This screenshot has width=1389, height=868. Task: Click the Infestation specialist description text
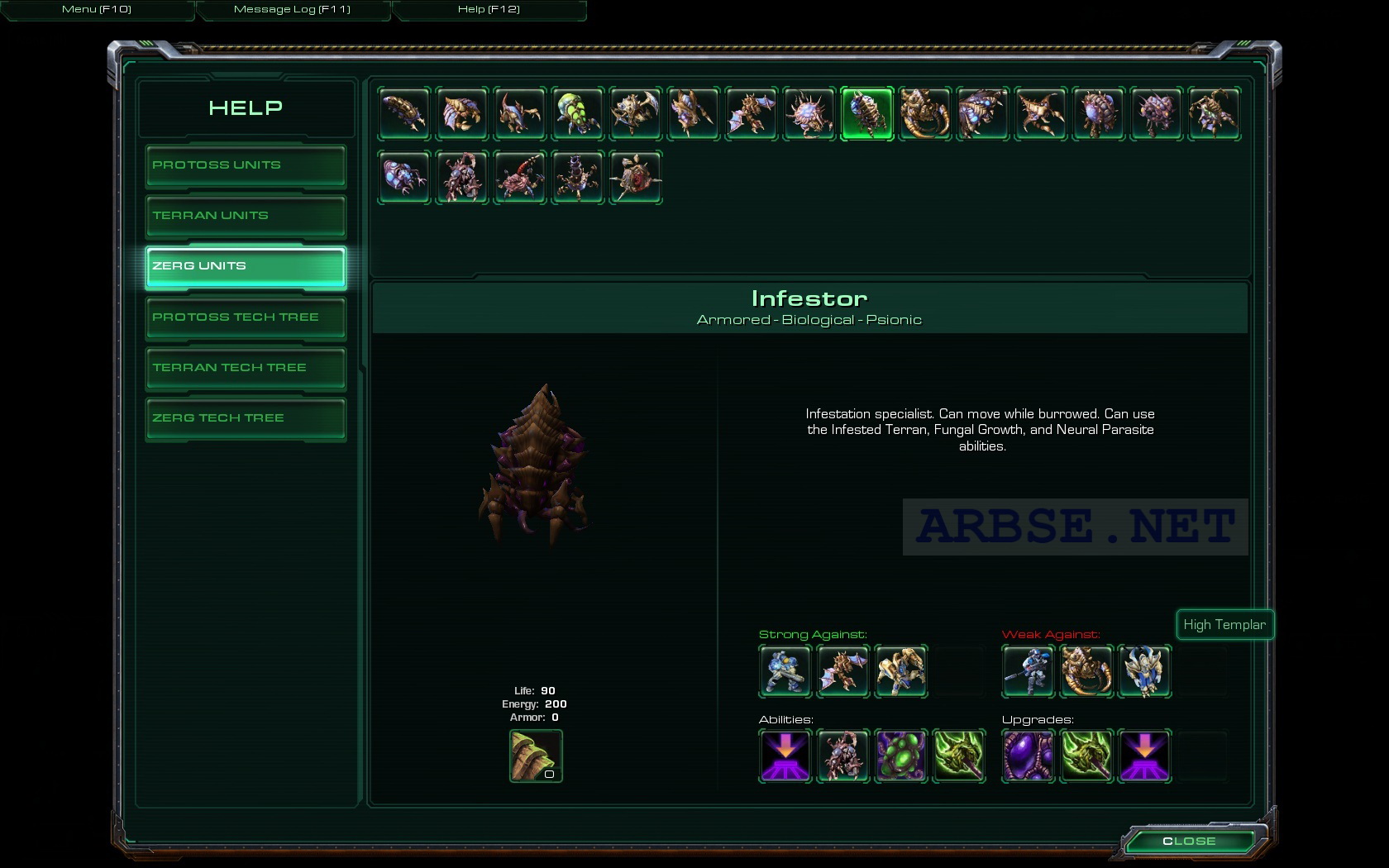click(x=981, y=430)
